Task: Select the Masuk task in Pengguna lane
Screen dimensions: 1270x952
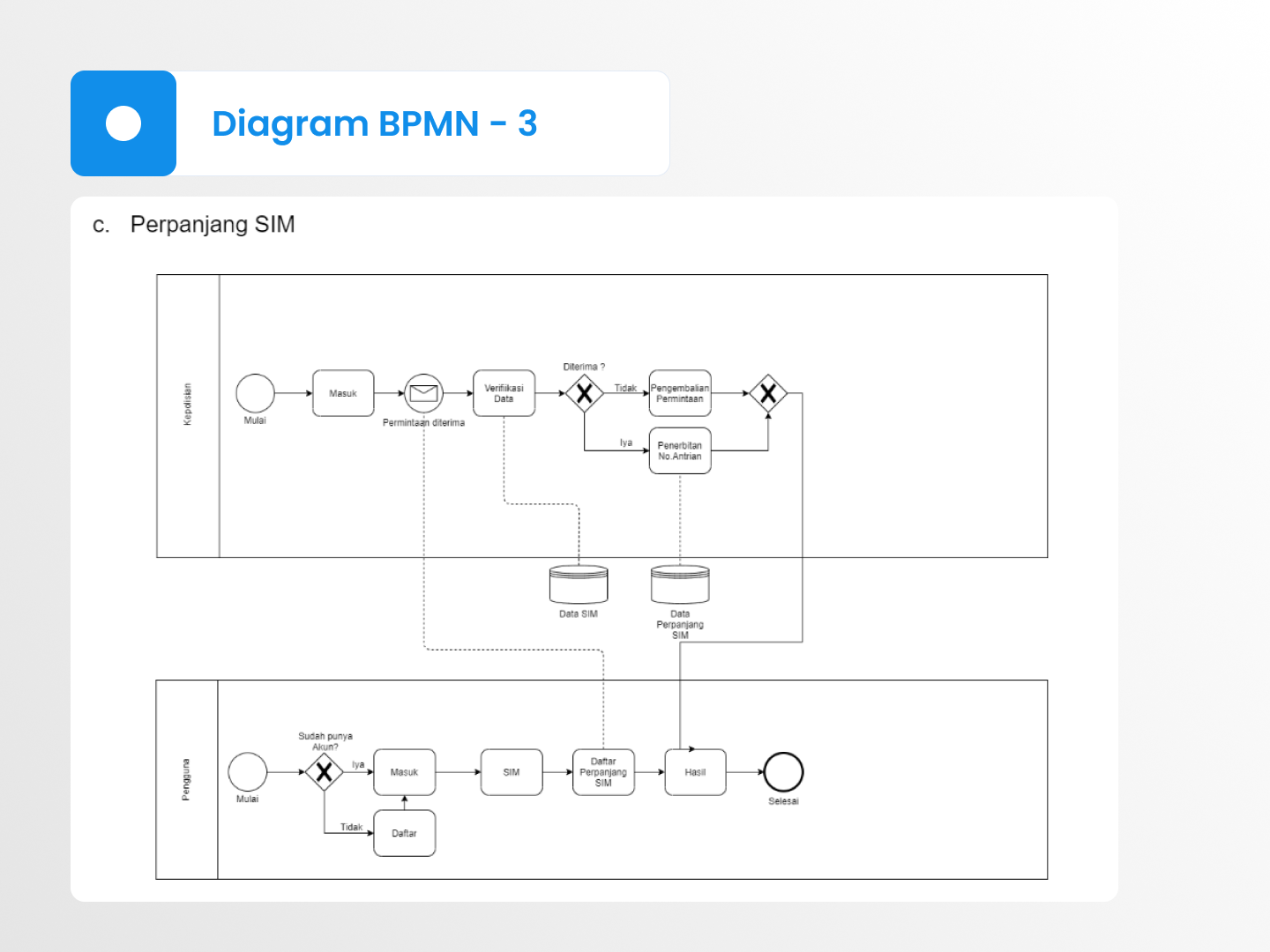Action: click(404, 772)
